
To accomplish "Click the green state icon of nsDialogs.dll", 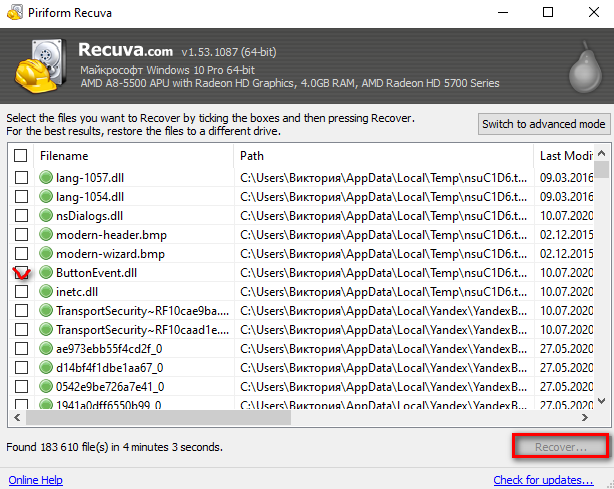I will coord(46,215).
